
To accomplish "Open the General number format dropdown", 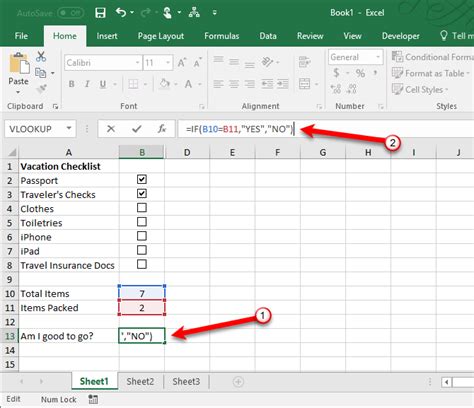I will (378, 57).
